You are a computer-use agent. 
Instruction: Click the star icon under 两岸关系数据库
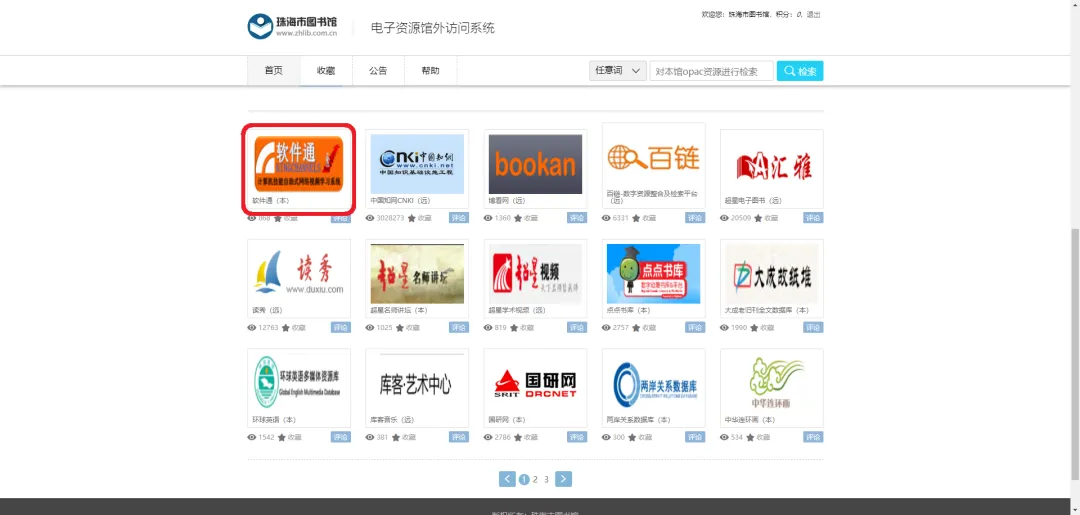click(632, 437)
